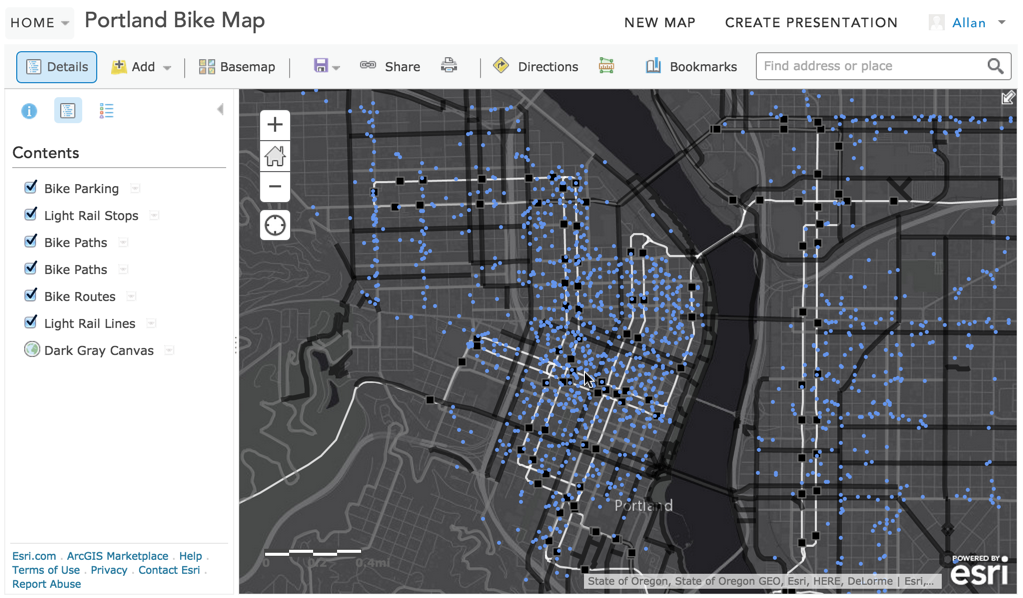Click the search magnifier icon
This screenshot has height=598, width=1023.
995,66
